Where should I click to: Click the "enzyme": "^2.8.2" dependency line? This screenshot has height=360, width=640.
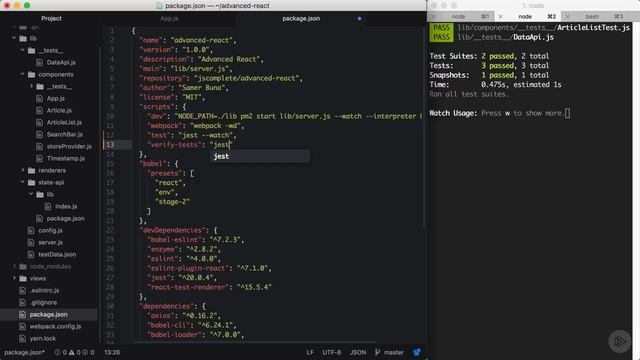pos(184,249)
